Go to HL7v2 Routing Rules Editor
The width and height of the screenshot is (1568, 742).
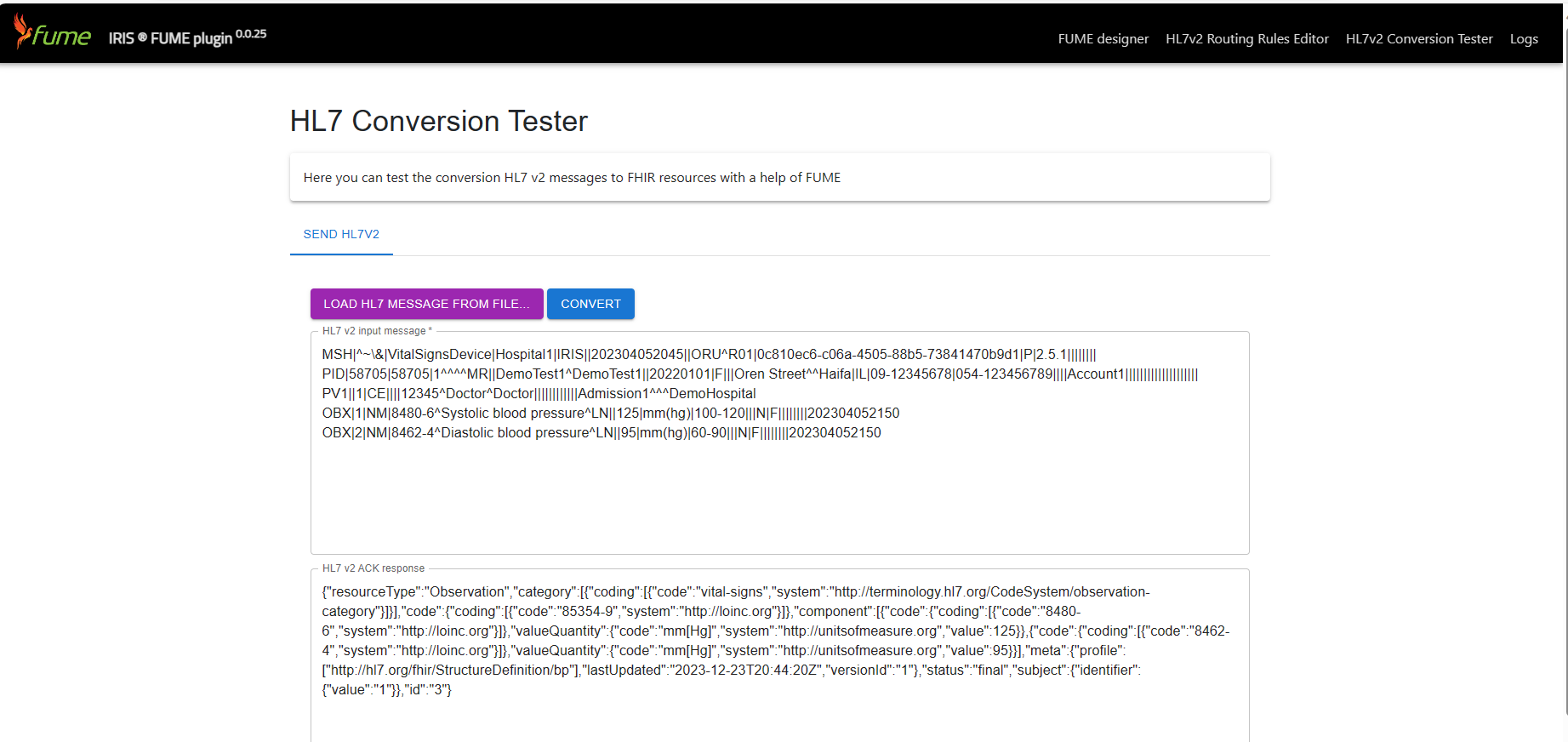1246,39
